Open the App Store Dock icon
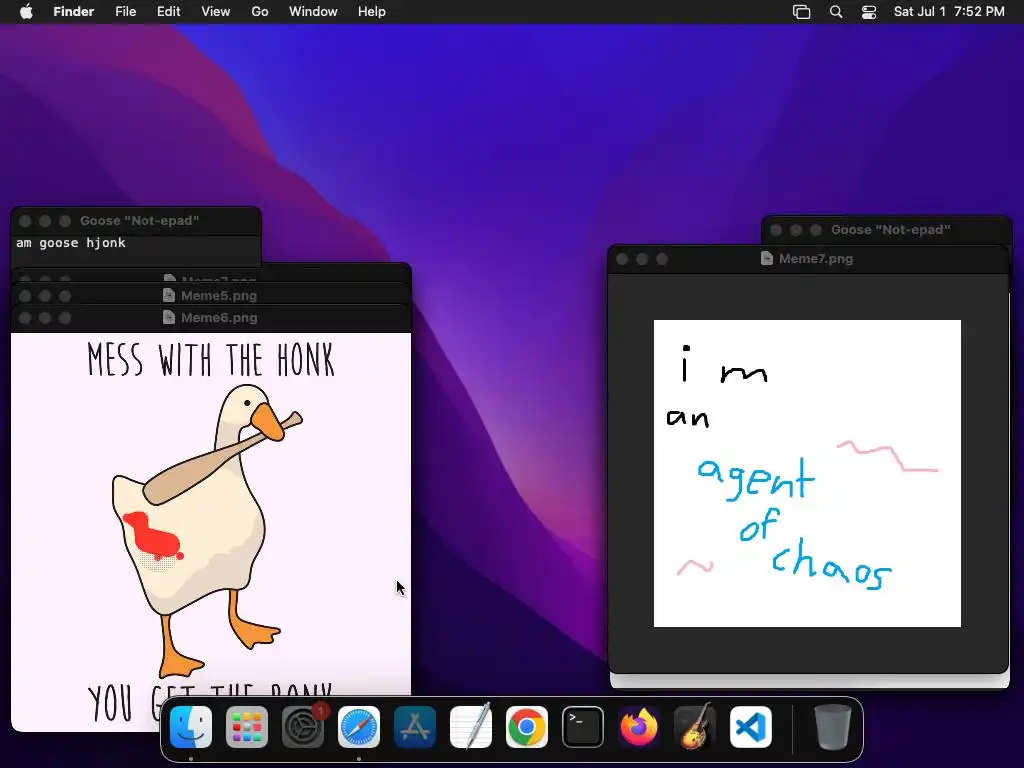This screenshot has width=1024, height=768. (x=415, y=727)
